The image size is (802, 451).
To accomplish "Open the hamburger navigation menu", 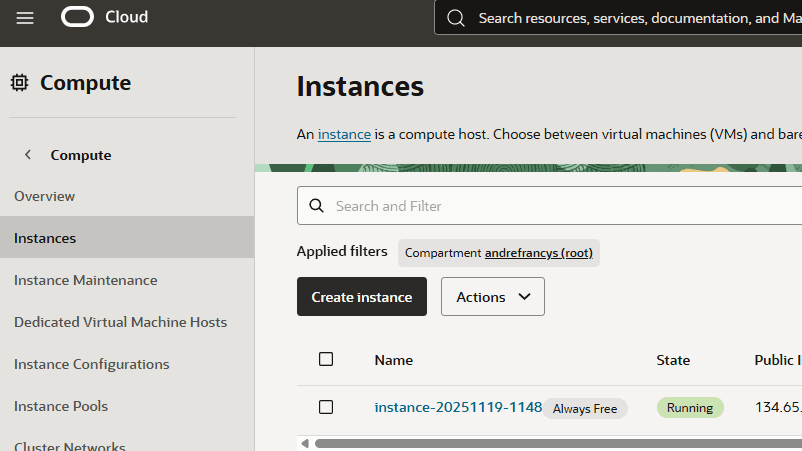I will pos(25,18).
